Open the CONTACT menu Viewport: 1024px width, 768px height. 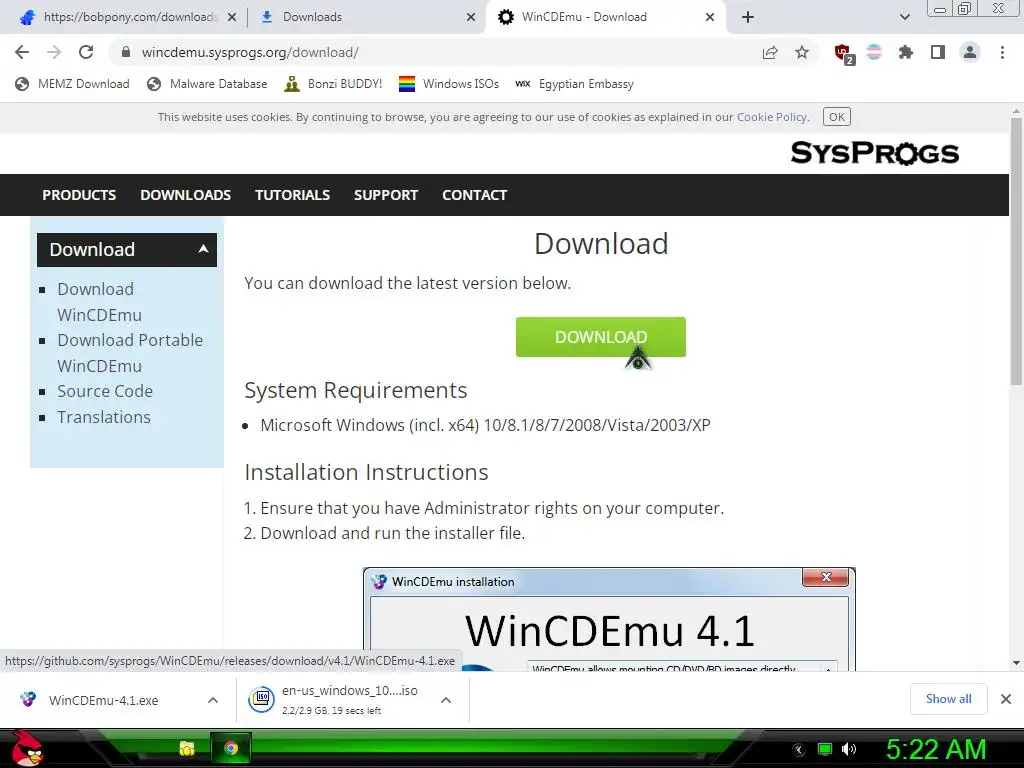pyautogui.click(x=475, y=195)
